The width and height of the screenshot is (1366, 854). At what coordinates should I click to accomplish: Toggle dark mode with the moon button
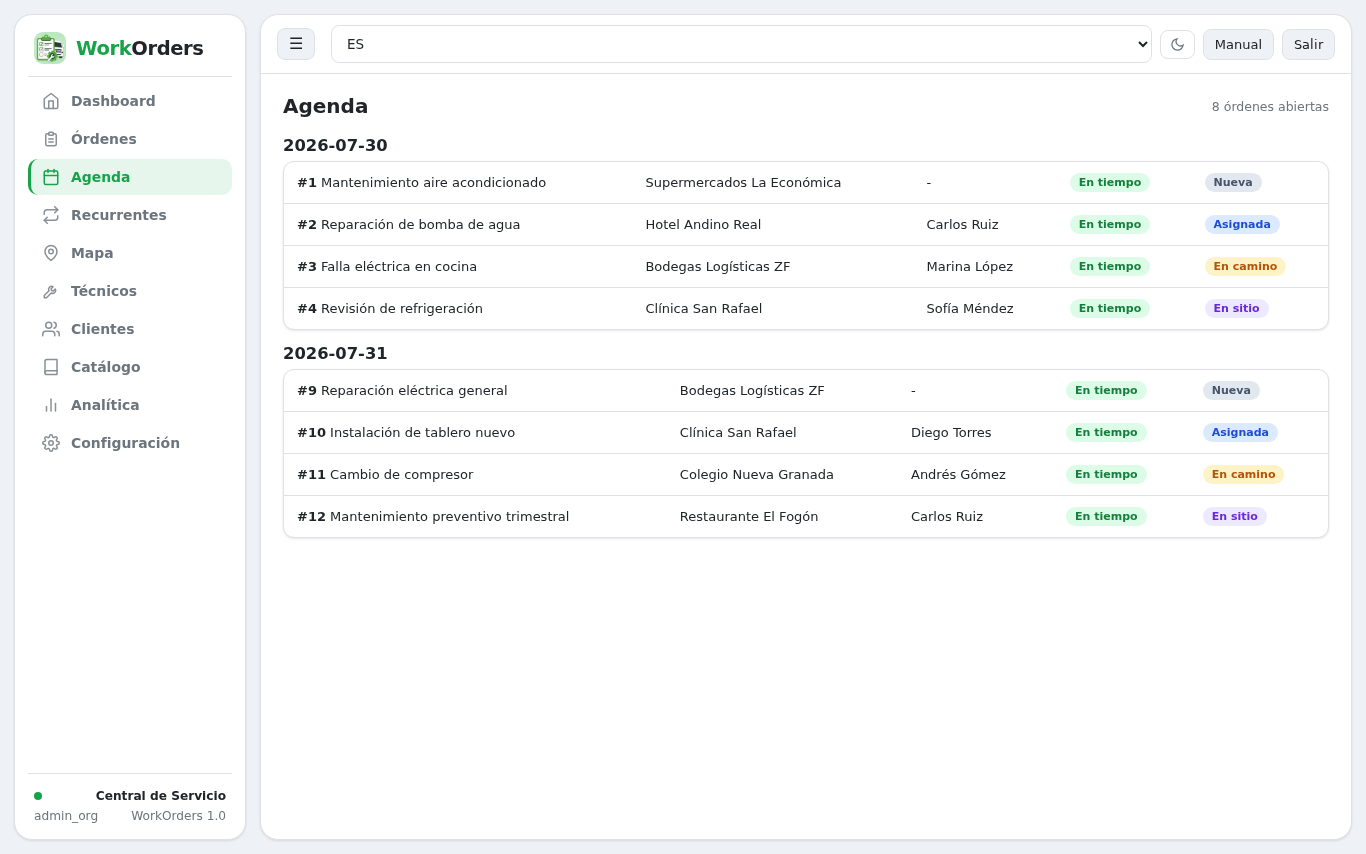coord(1177,44)
